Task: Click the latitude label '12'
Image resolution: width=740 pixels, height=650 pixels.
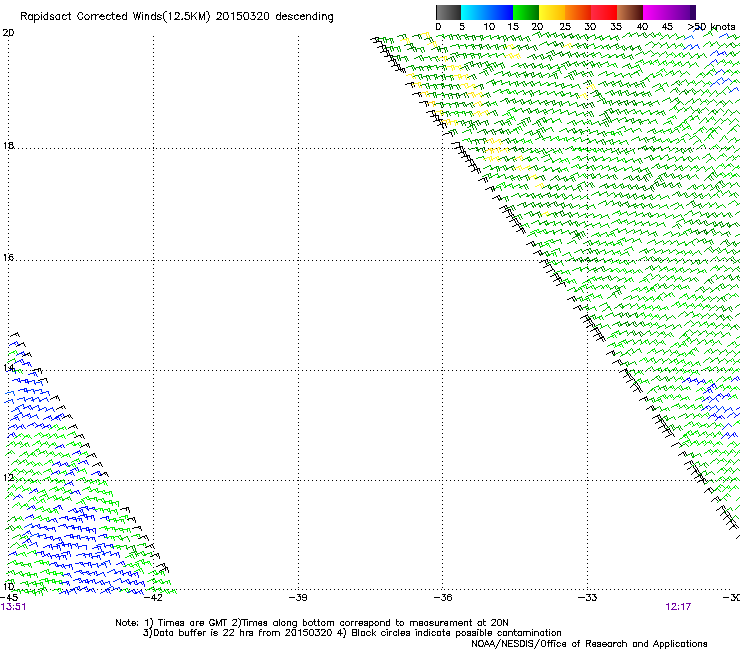Action: point(8,477)
